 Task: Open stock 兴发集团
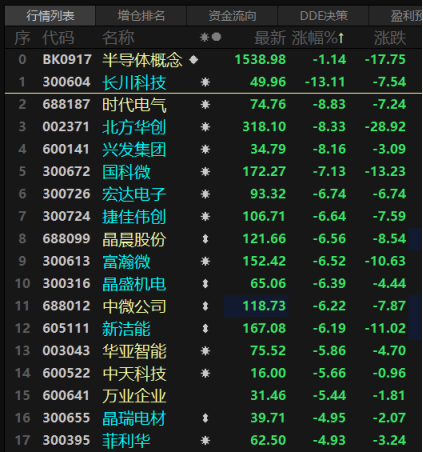[134, 149]
